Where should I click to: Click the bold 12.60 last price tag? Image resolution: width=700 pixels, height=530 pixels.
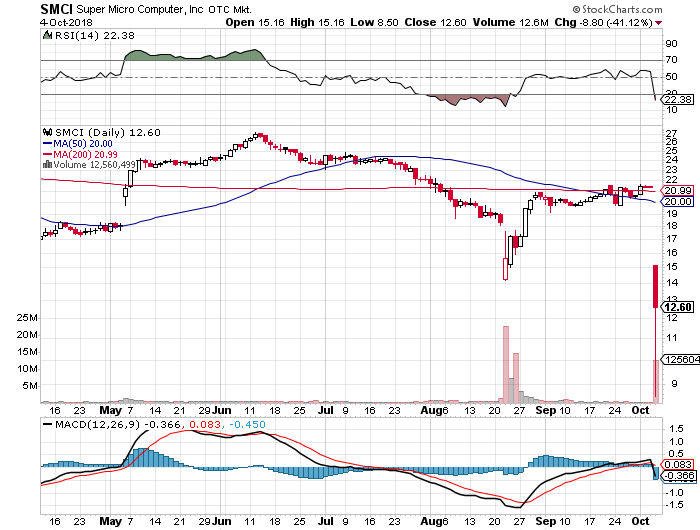click(678, 307)
